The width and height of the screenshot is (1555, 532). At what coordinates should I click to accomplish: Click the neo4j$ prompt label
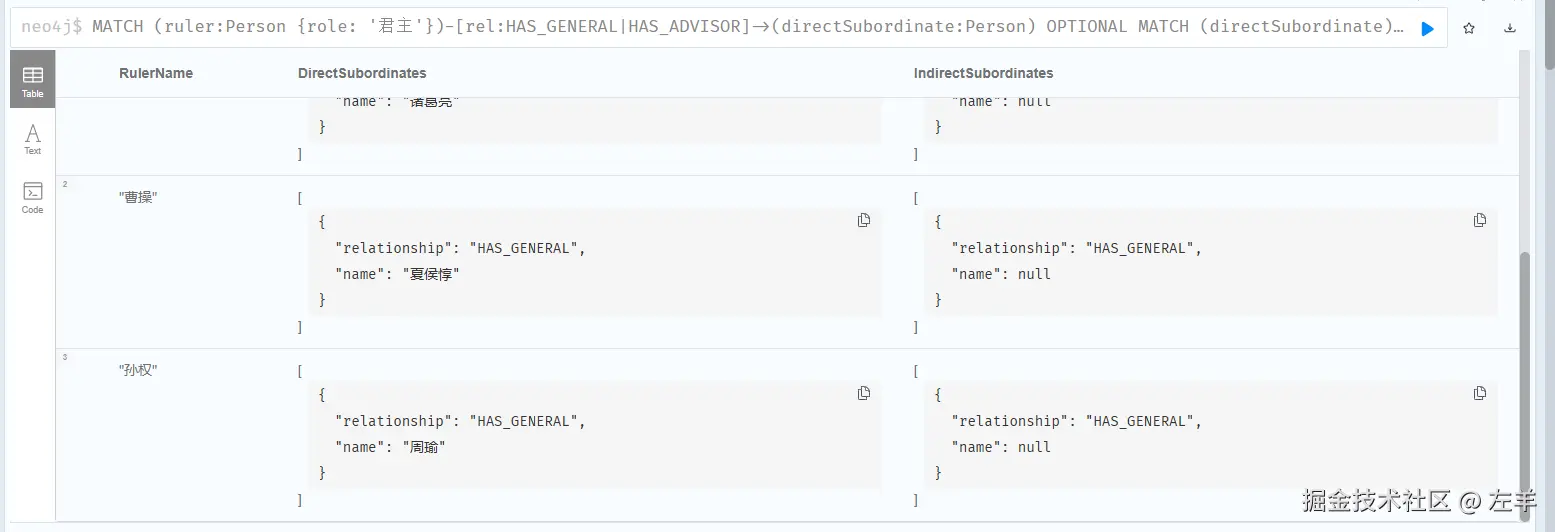point(51,27)
